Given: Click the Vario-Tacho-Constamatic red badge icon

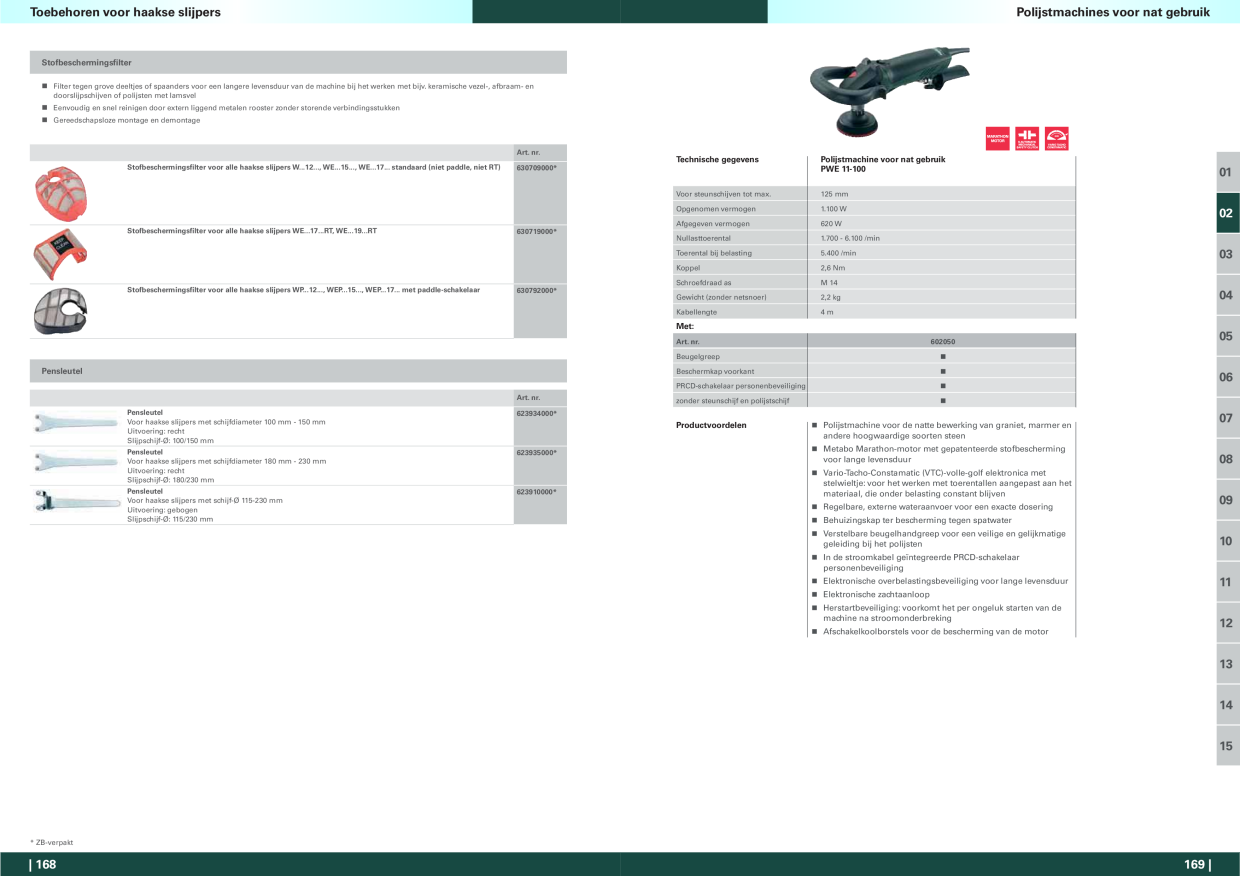Looking at the screenshot, I should coord(1057,139).
